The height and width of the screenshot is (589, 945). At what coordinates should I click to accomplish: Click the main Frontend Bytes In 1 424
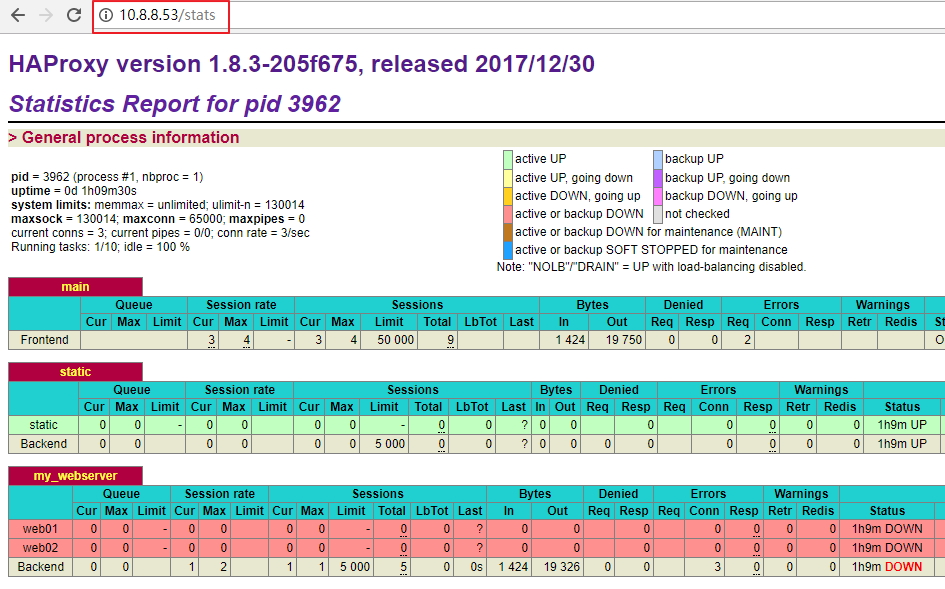tap(570, 340)
